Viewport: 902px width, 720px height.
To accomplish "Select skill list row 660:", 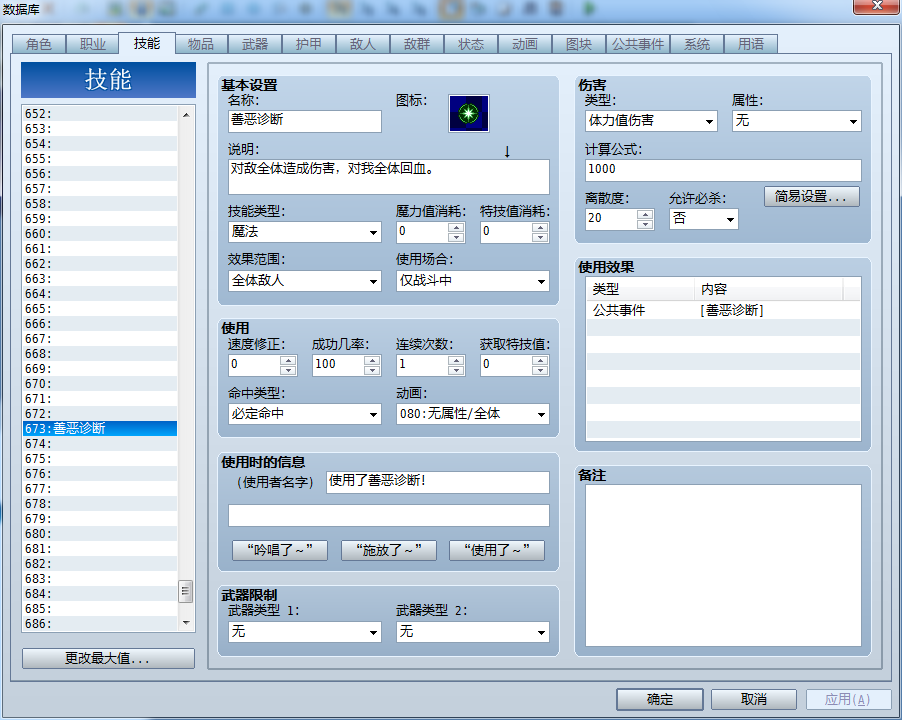I will (x=100, y=234).
